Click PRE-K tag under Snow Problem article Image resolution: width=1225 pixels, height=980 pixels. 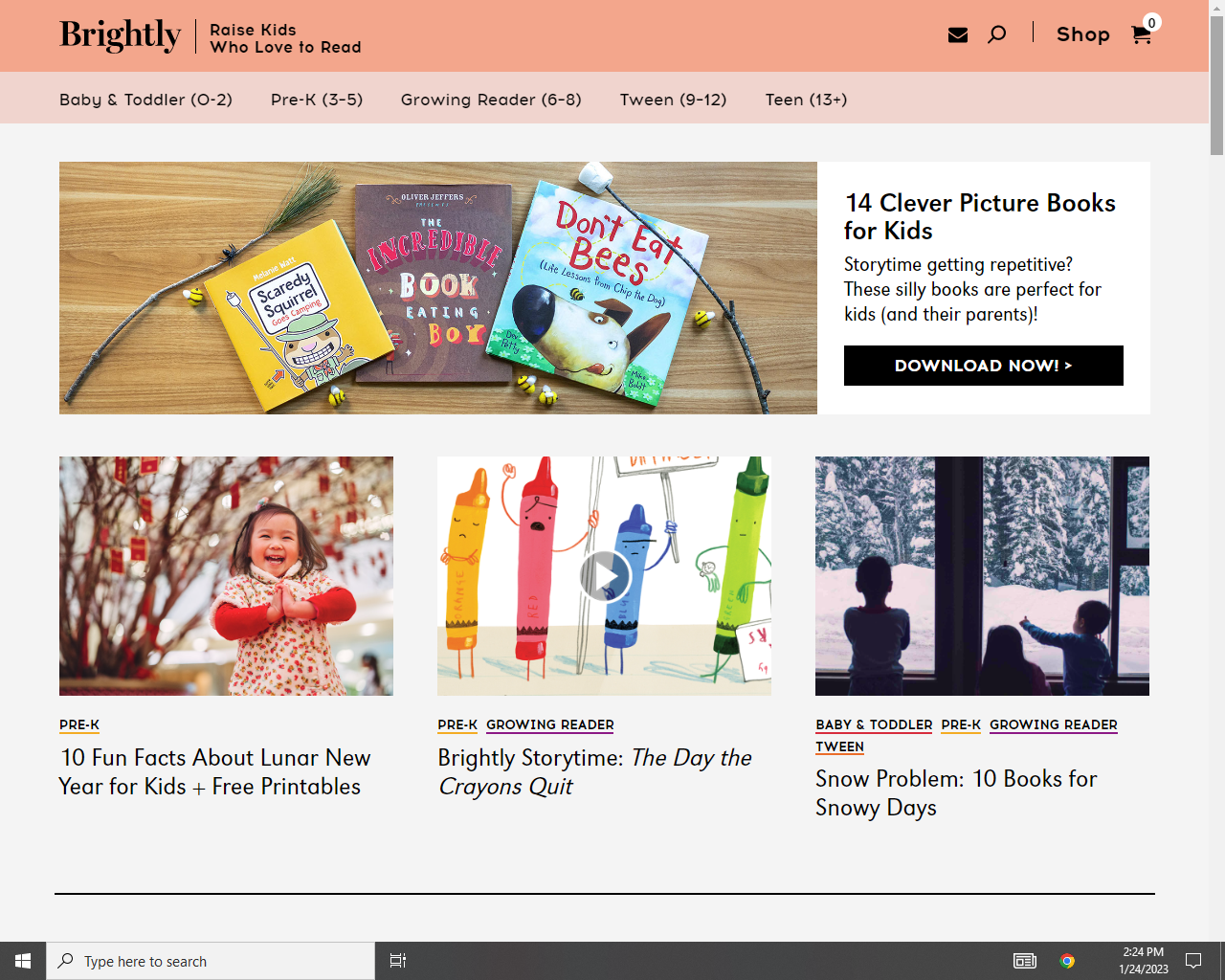pos(961,725)
